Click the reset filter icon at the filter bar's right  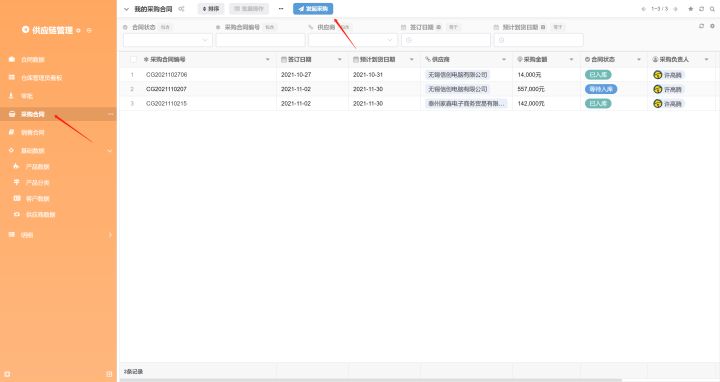tap(701, 26)
